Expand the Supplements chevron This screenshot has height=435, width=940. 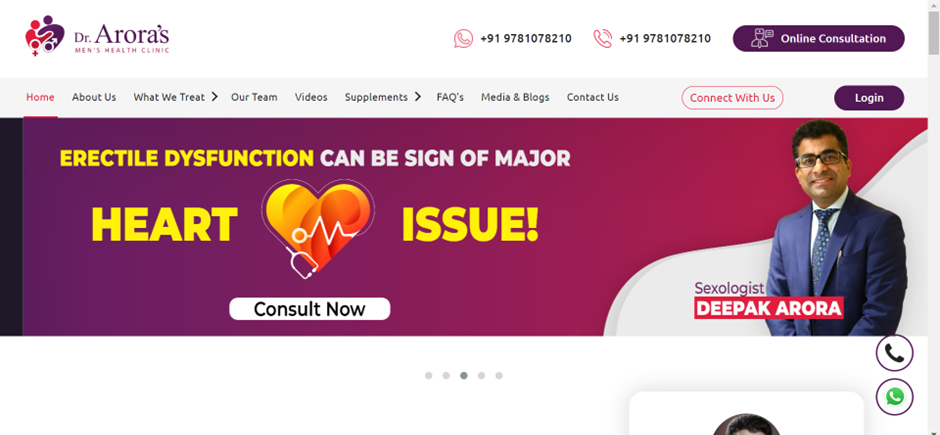417,97
